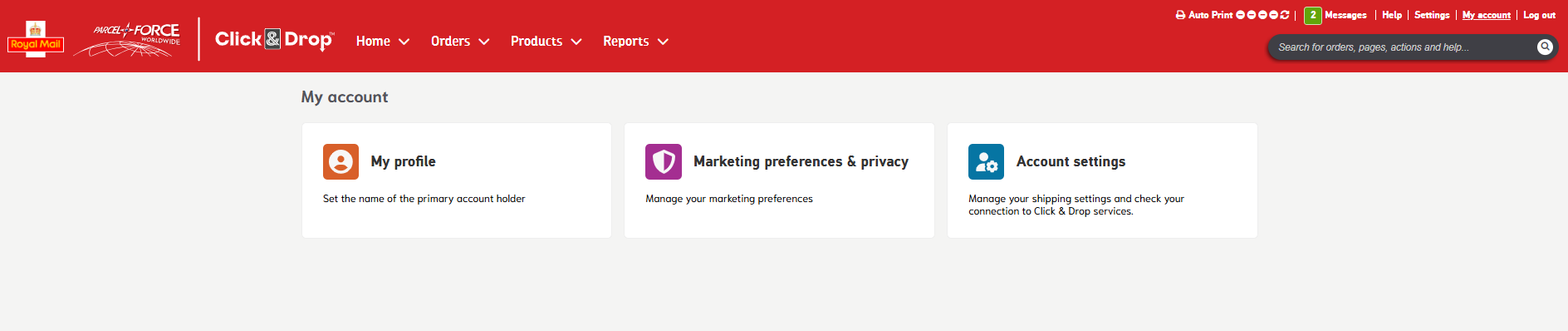
Task: Click the search magnifier button
Action: pyautogui.click(x=1545, y=47)
